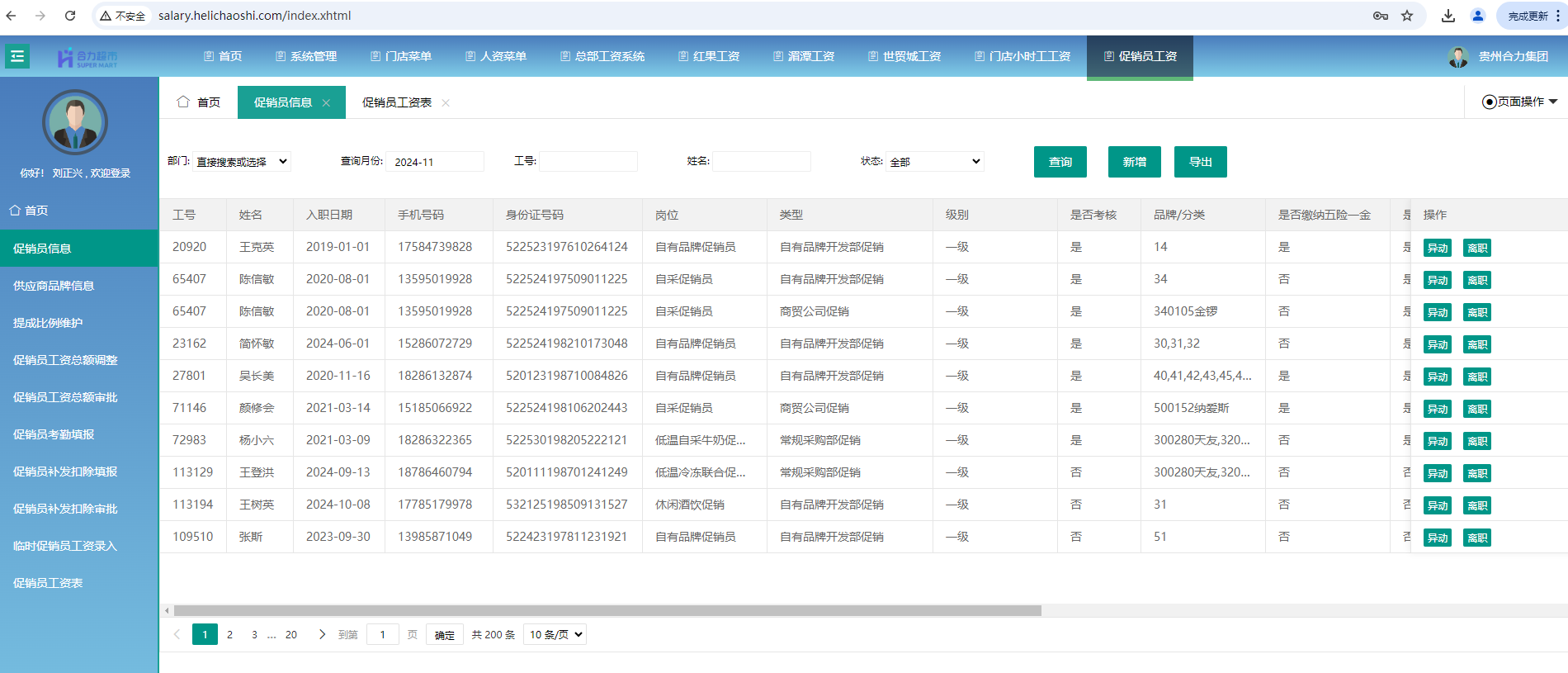The image size is (1568, 673).
Task: Open the 红果工资 top menu
Action: pyautogui.click(x=709, y=56)
